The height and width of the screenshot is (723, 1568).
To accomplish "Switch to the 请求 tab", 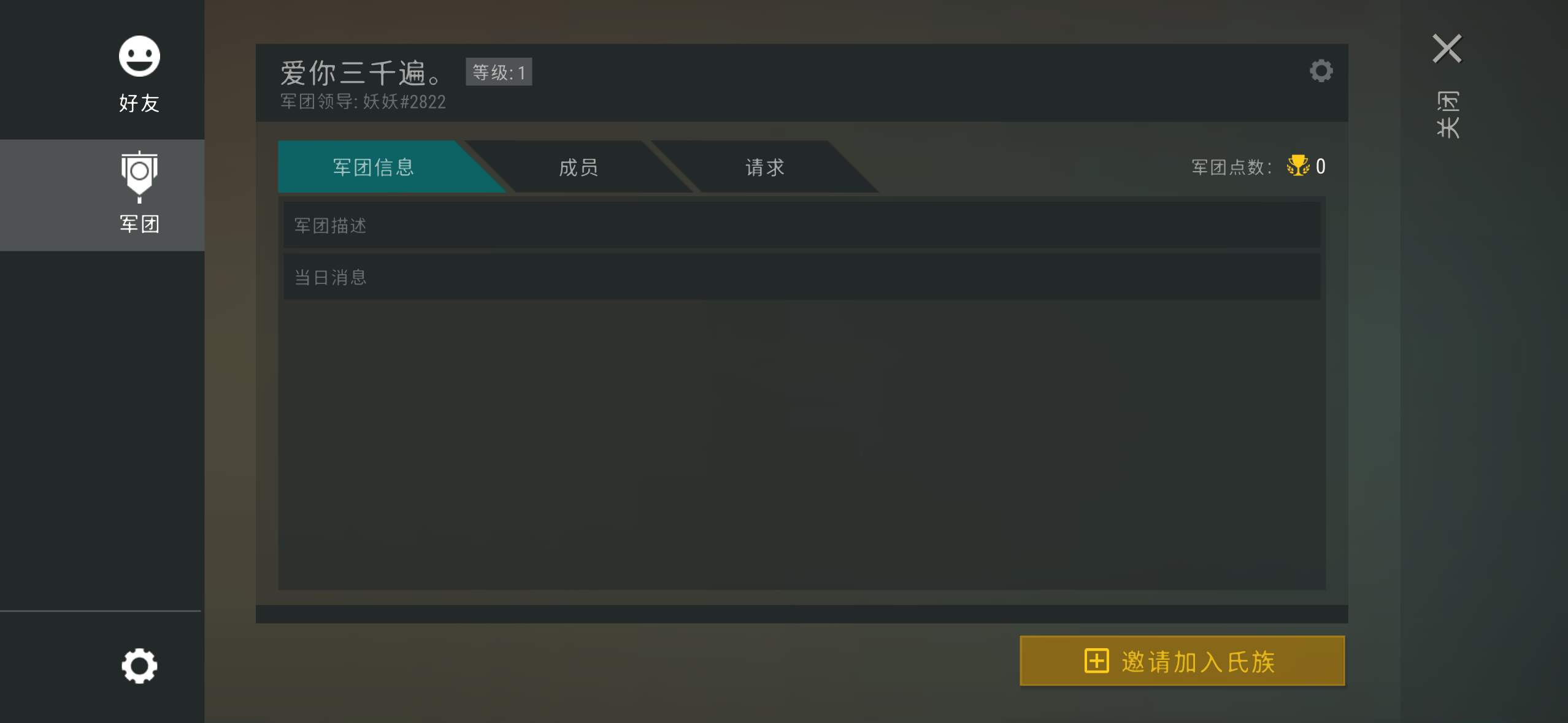I will pos(765,167).
